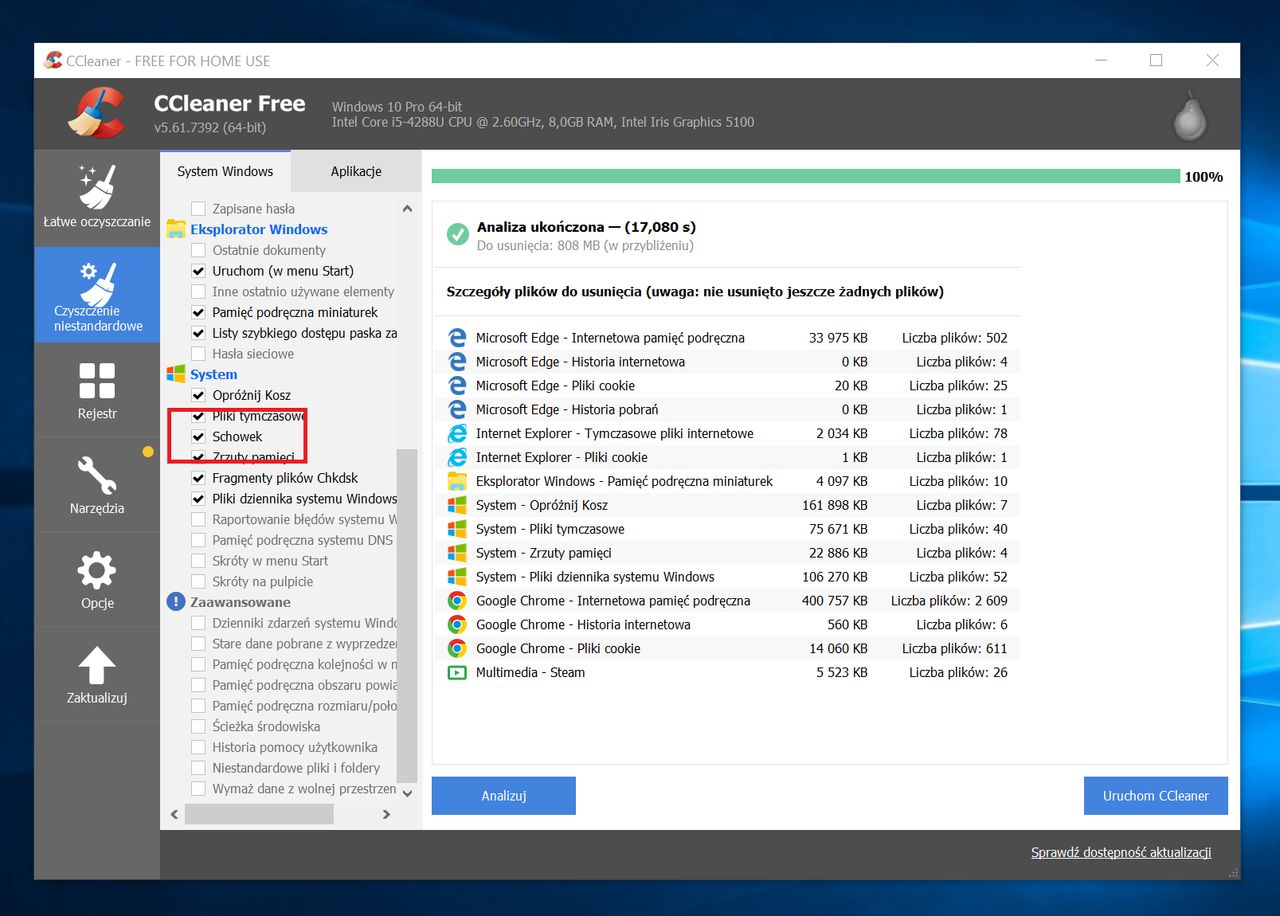The width and height of the screenshot is (1280, 916).
Task: Click the green analysis progress bar
Action: [805, 177]
